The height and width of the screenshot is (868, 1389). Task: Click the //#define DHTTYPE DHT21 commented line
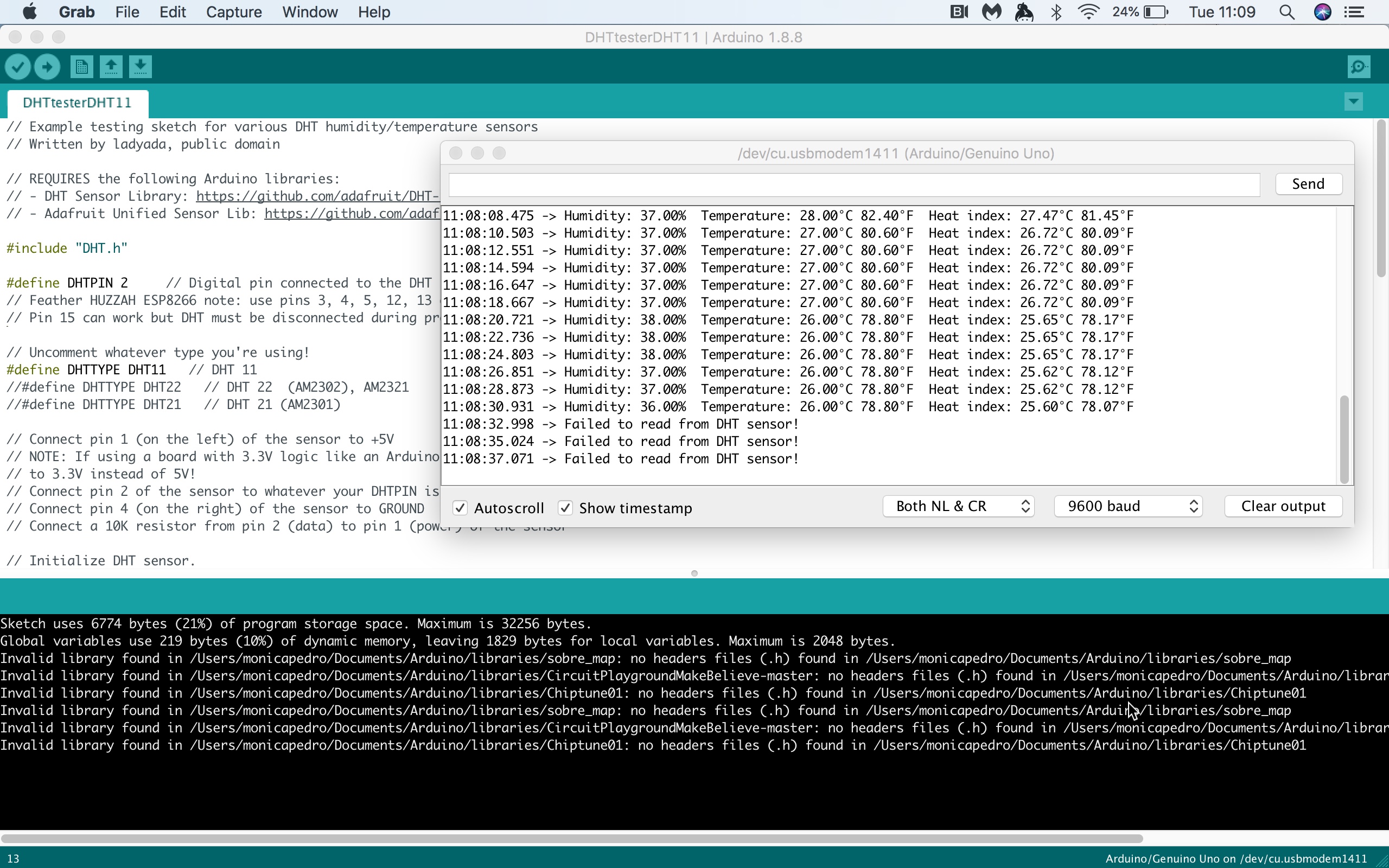click(173, 404)
